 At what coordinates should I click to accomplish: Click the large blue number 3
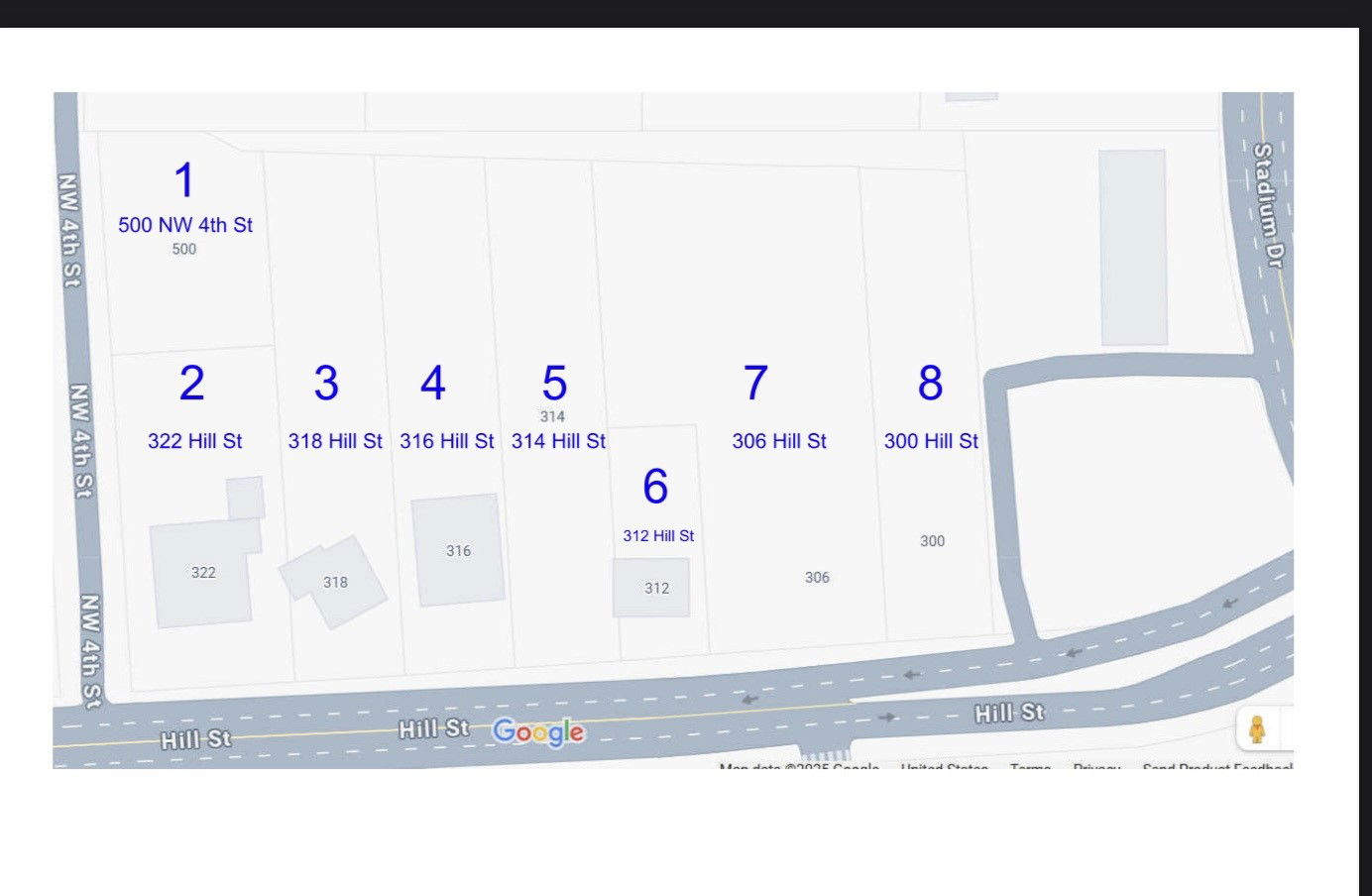(326, 383)
